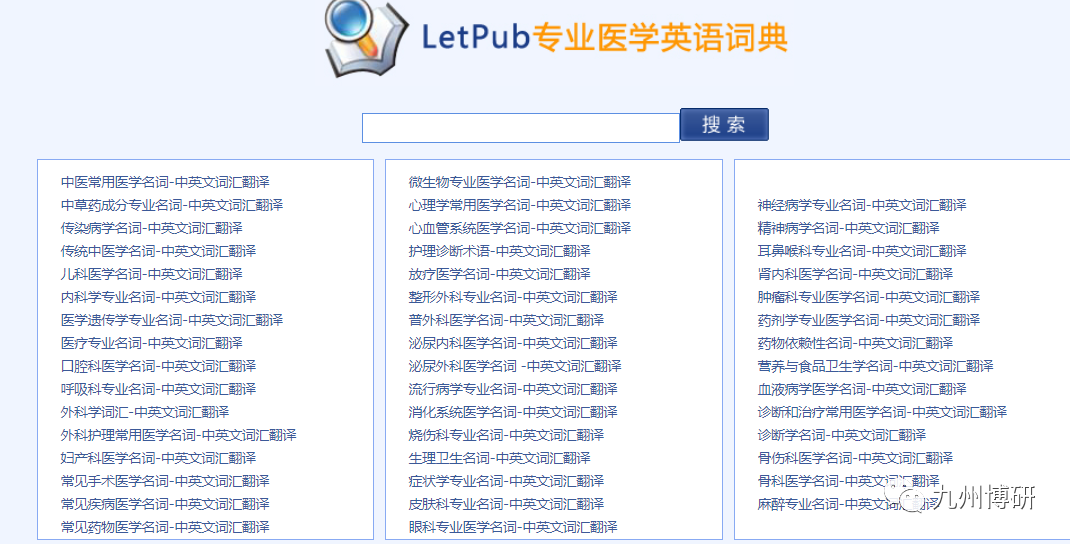Open 神经病学专业名词-中英文词汇翻译 link

(862, 205)
